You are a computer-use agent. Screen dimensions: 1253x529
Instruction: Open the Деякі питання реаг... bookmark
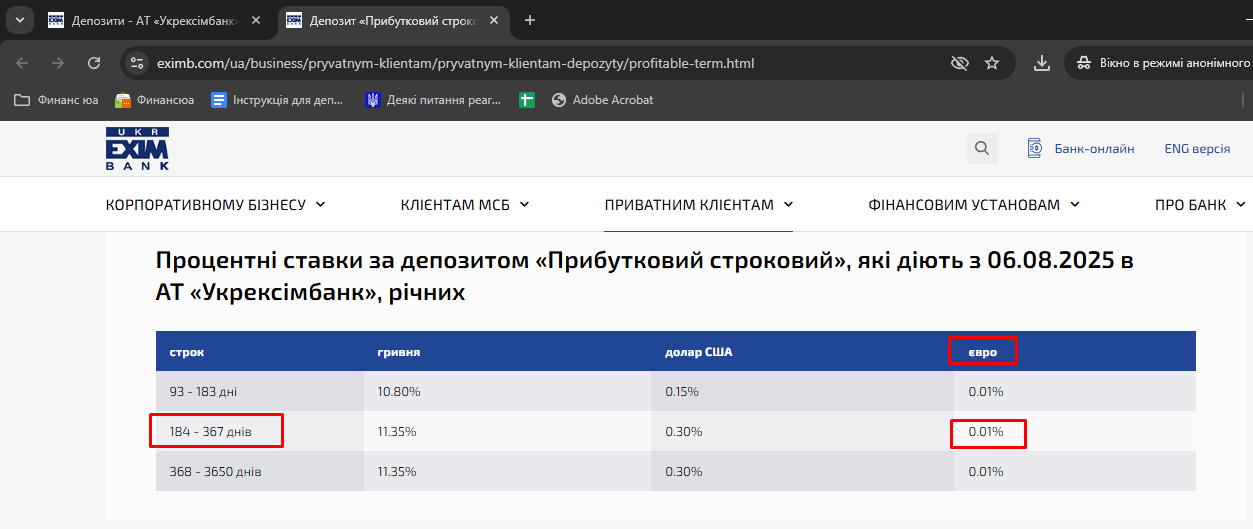pyautogui.click(x=433, y=100)
